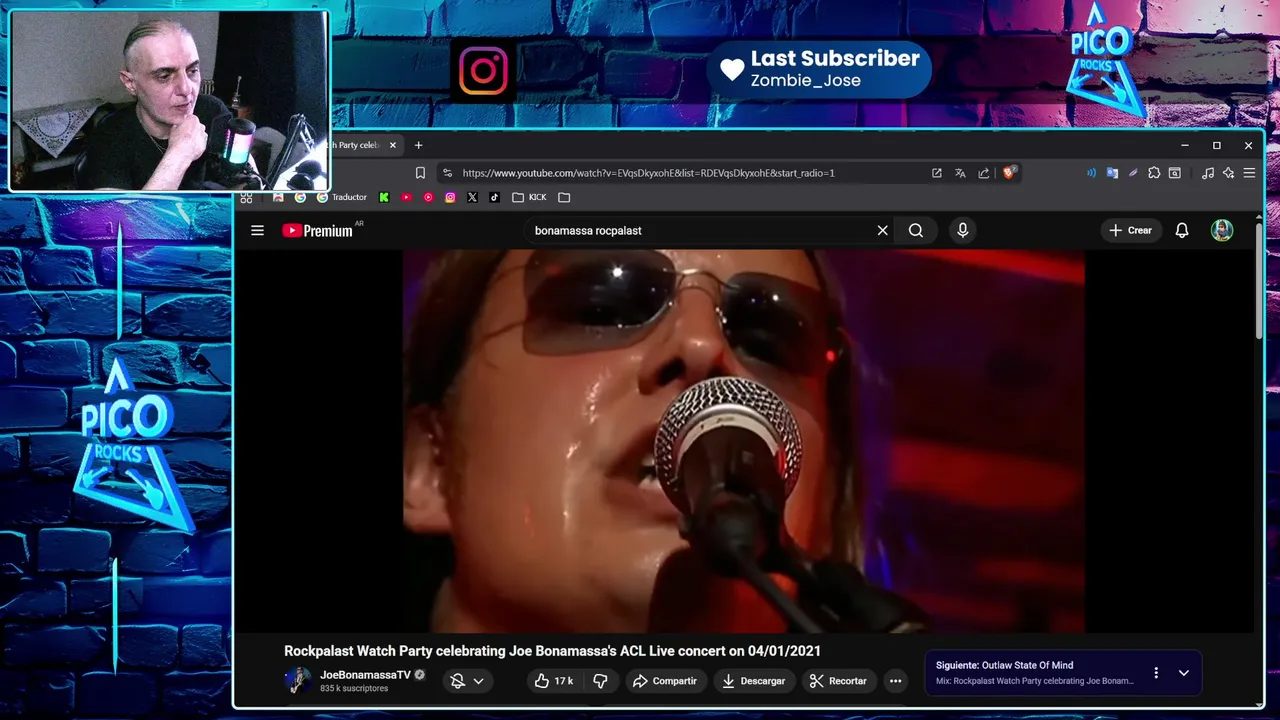
Task: Open more actions three-dot menu
Action: tap(896, 681)
